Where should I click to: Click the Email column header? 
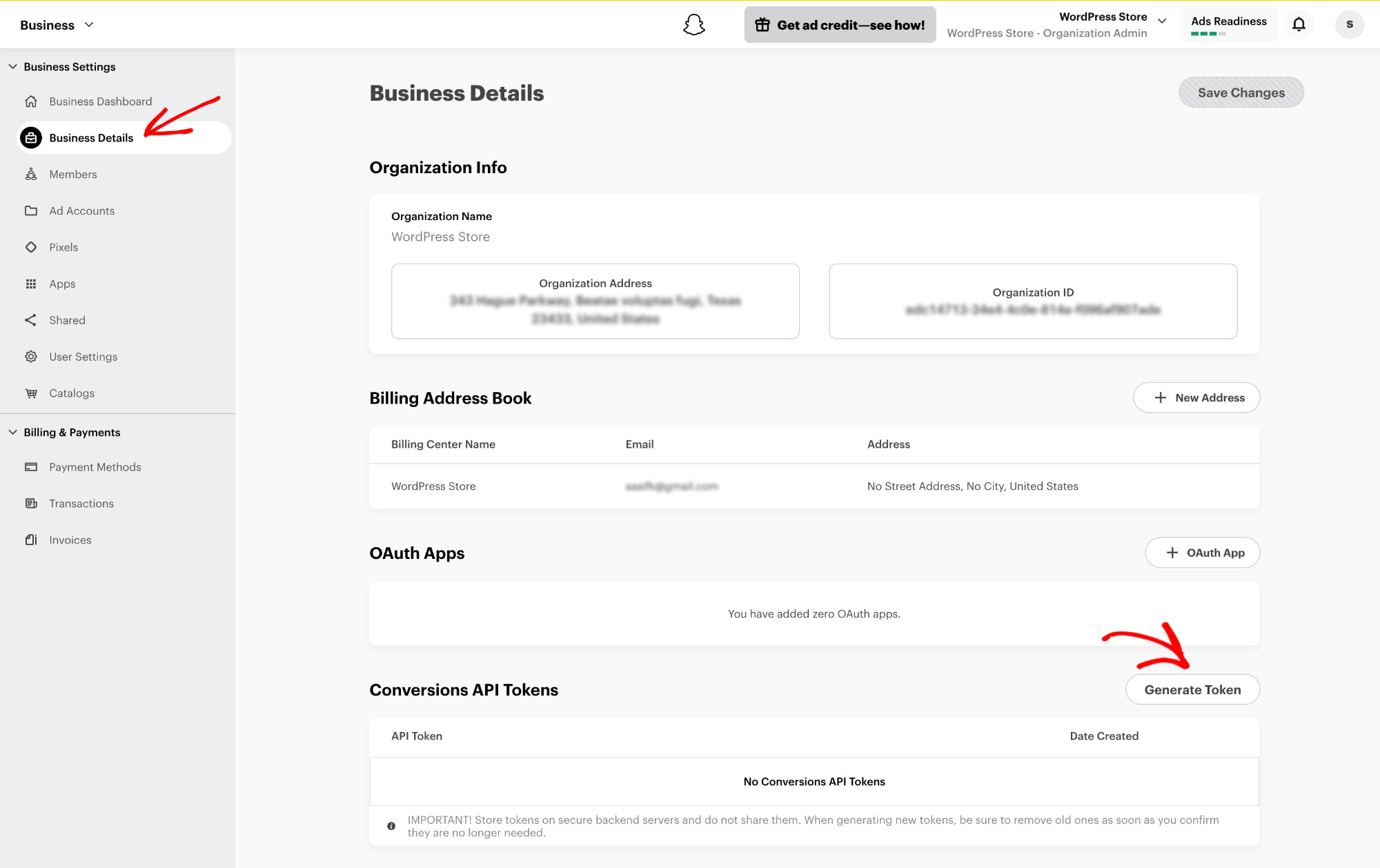[x=639, y=444]
